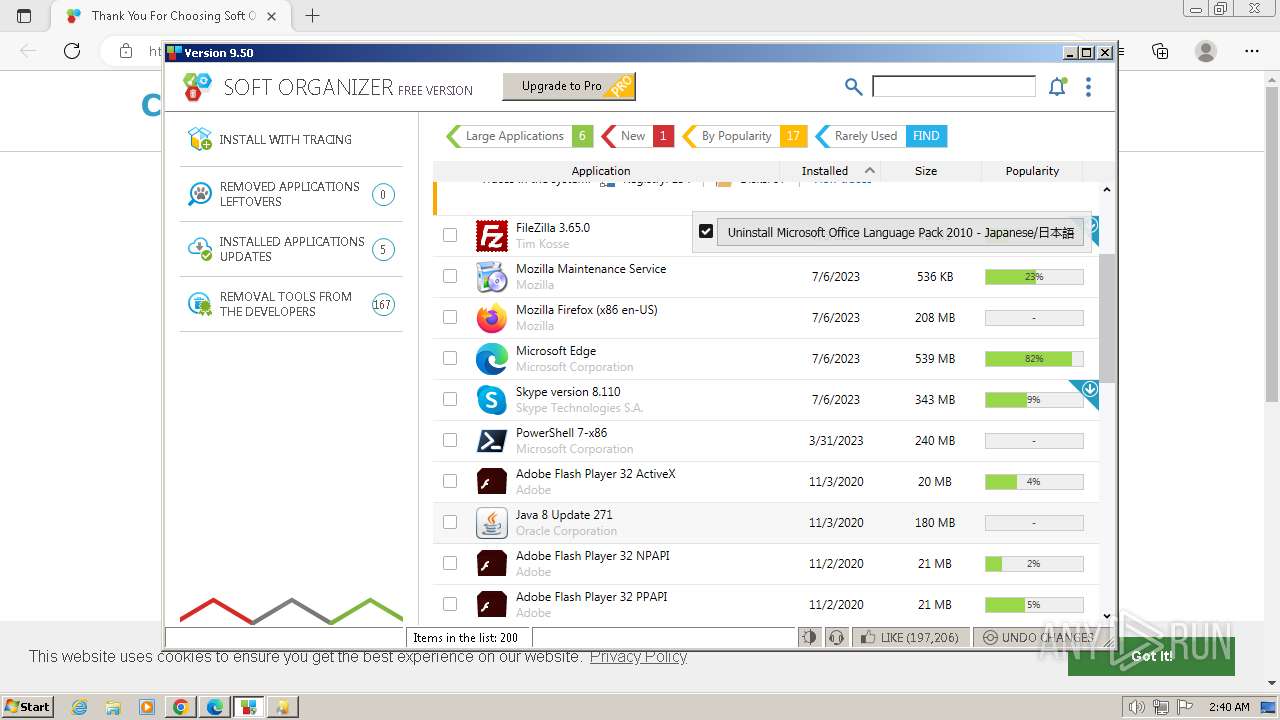Click the search magnifier icon
Image resolution: width=1280 pixels, height=720 pixels.
853,87
